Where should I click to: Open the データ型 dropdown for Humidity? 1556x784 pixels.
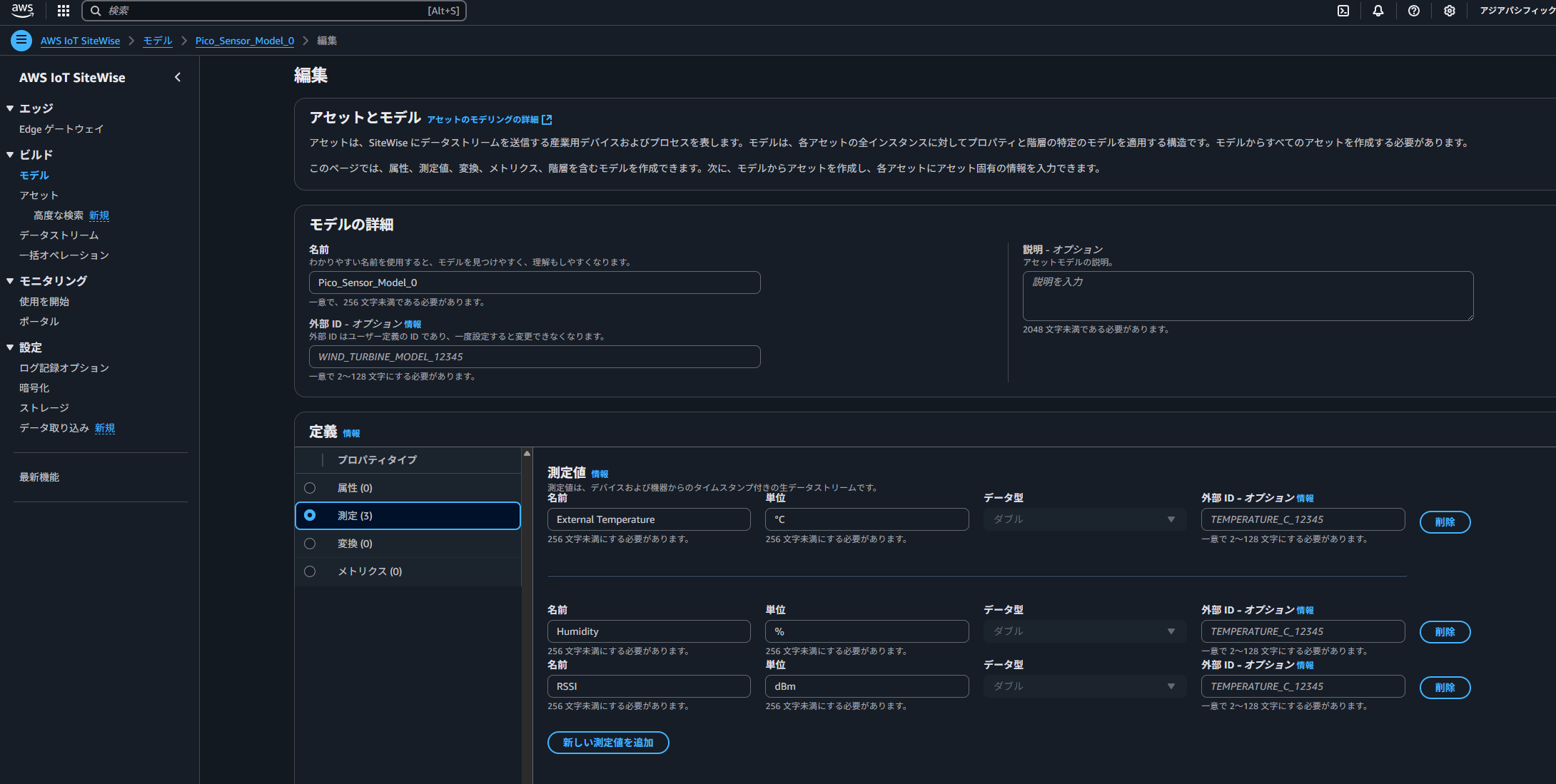tap(1085, 631)
